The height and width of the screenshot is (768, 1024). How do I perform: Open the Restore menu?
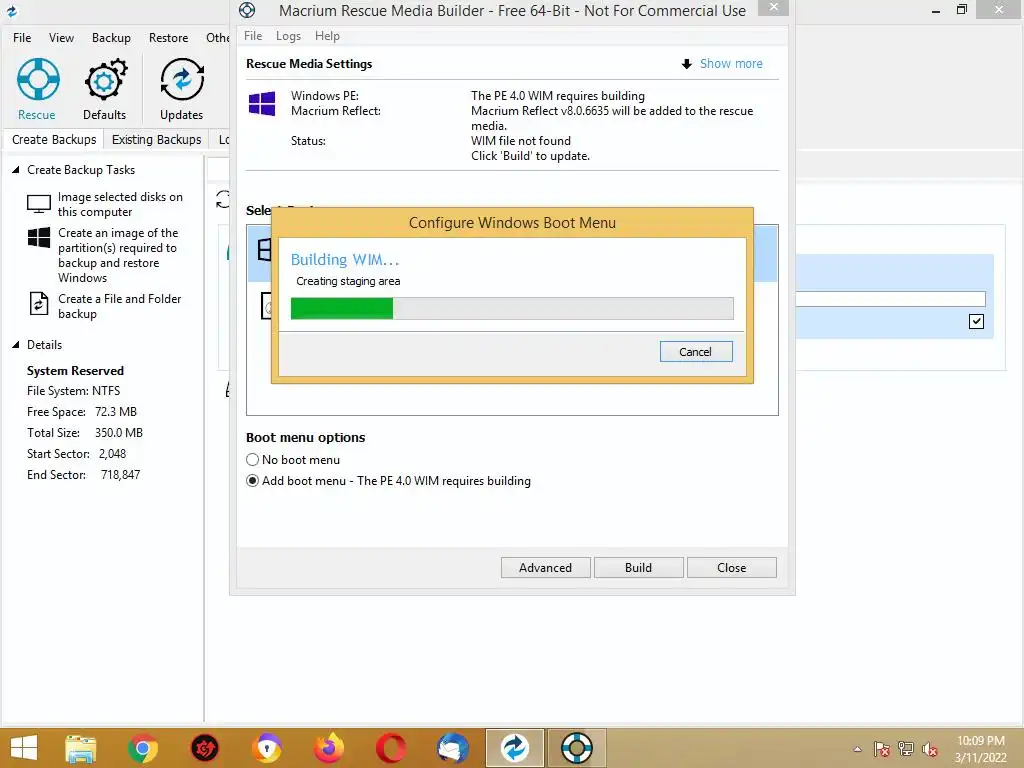(168, 38)
